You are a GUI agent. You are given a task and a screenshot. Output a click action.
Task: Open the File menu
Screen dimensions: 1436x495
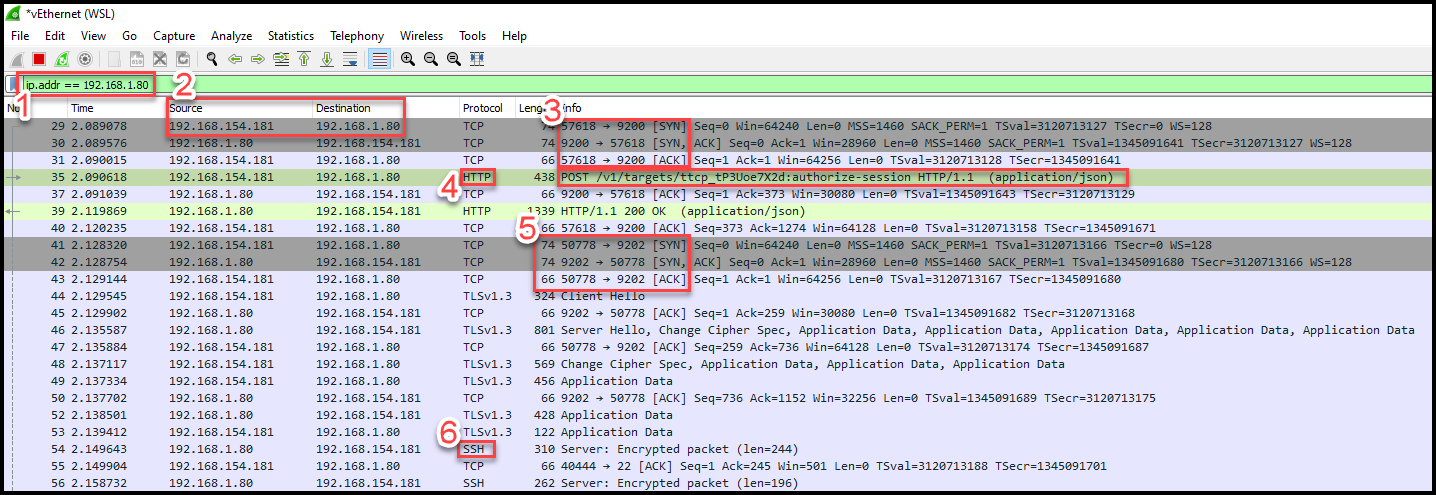20,36
